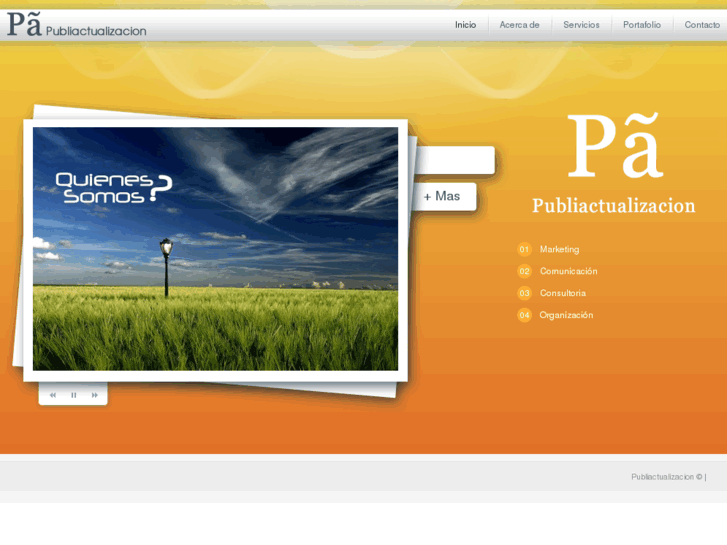Click the blank white tab above Mas
Viewport: 727px width, 545px height.
pos(454,160)
